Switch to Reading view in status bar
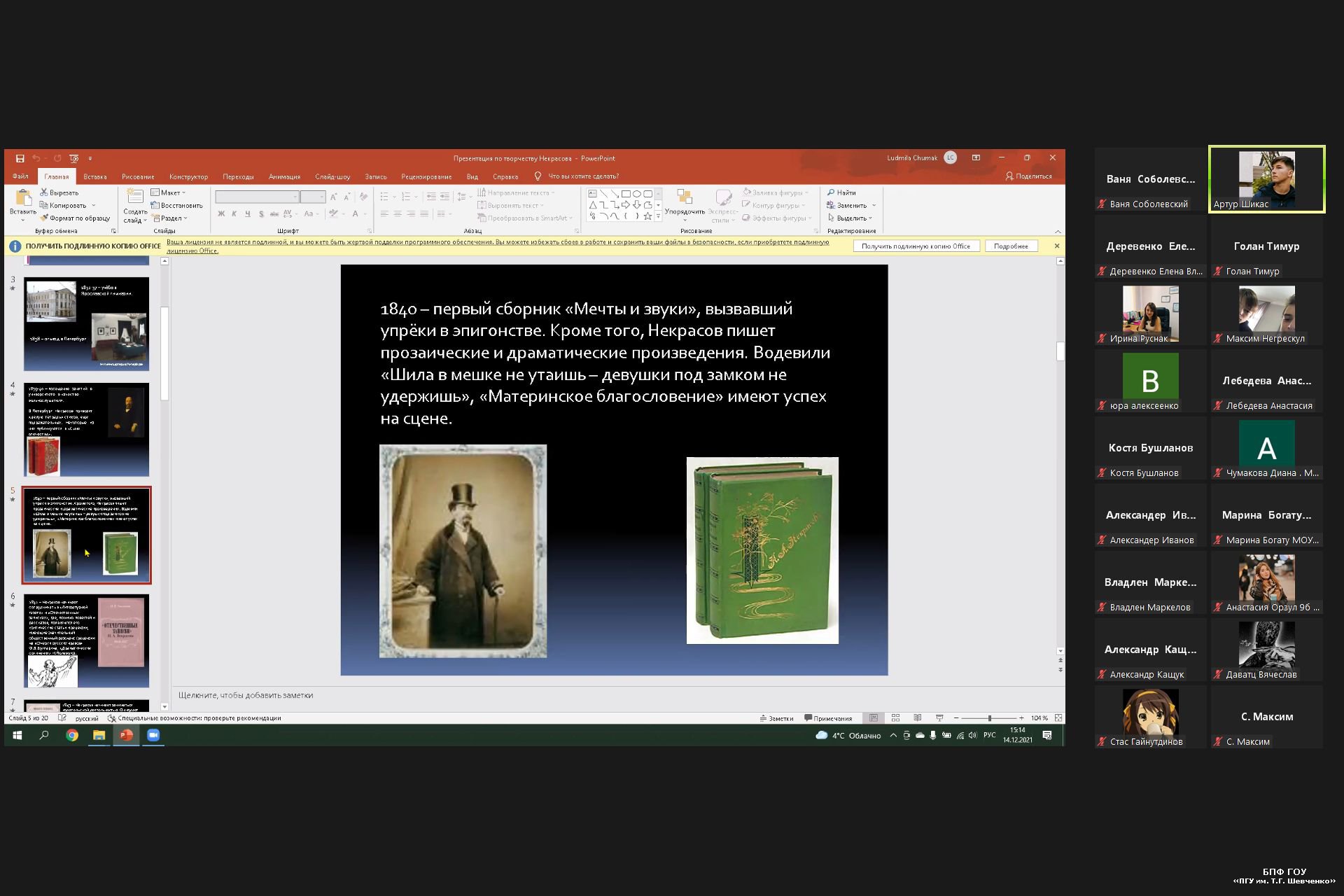 click(917, 718)
